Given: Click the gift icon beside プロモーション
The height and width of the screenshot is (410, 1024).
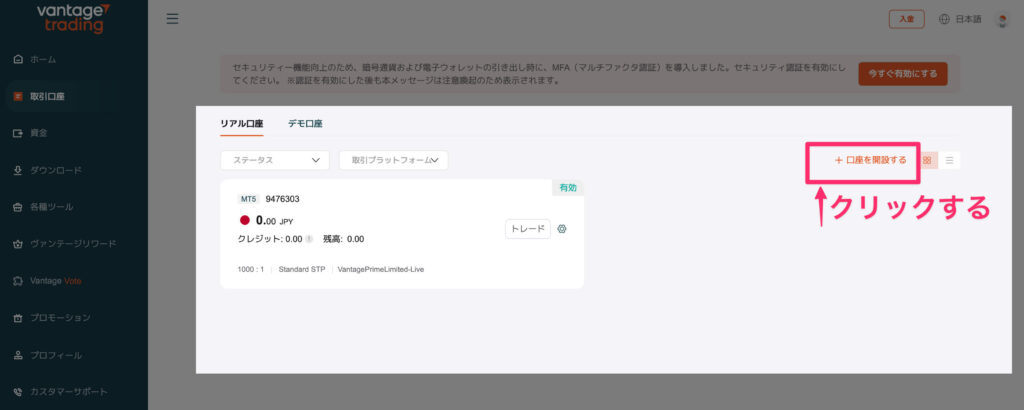Looking at the screenshot, I should coord(18,318).
